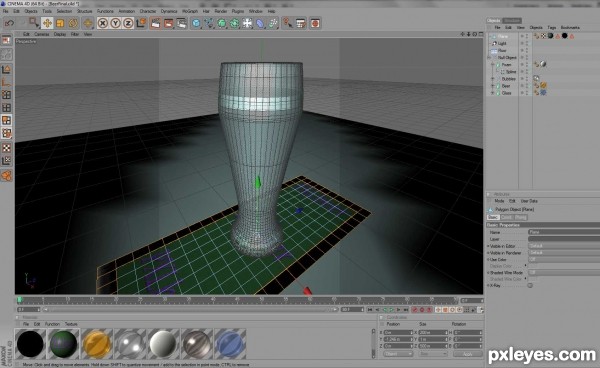600x368 pixels.
Task: Open the particle emitter icon
Action: [x=273, y=23]
